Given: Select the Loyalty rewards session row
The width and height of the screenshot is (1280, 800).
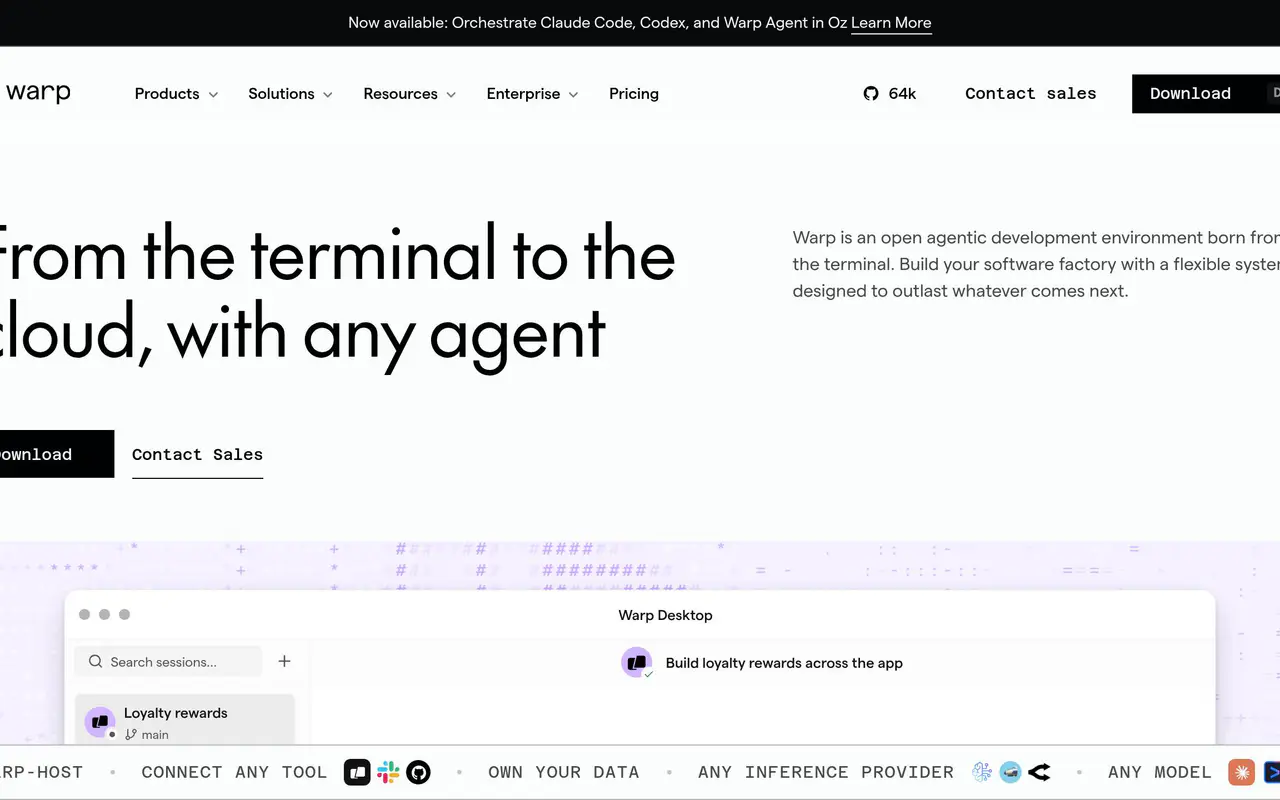Looking at the screenshot, I should point(185,720).
